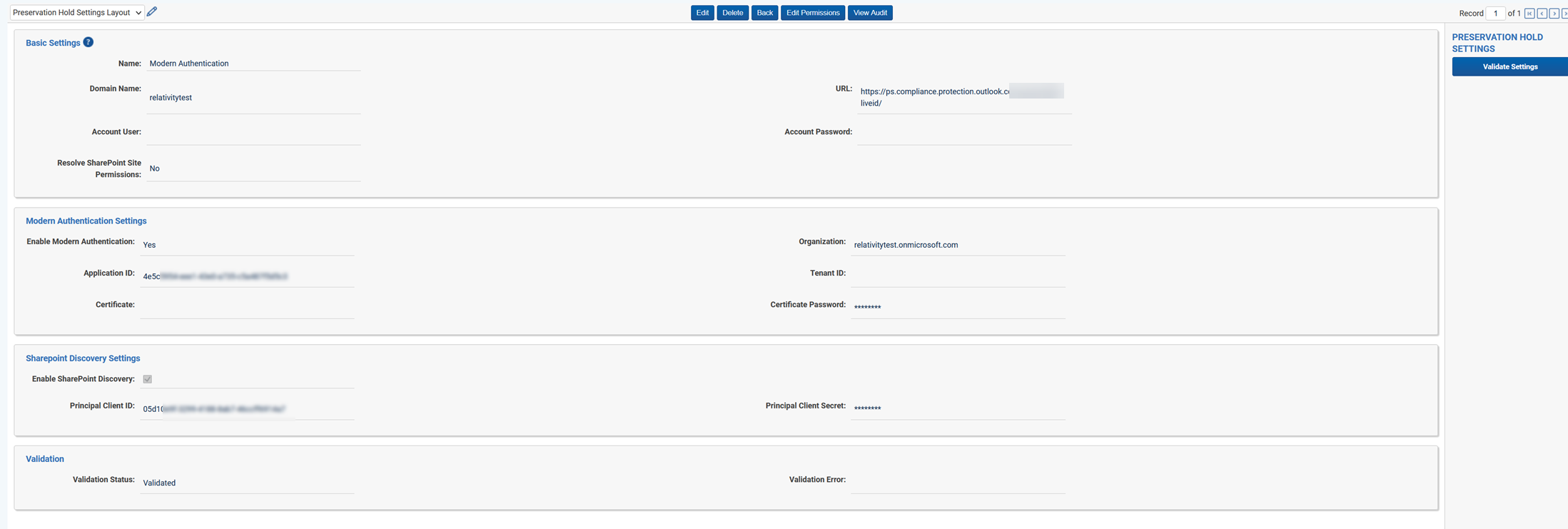1568x529 pixels.
Task: Click the Validation Status value "Validated"
Action: coord(159,483)
